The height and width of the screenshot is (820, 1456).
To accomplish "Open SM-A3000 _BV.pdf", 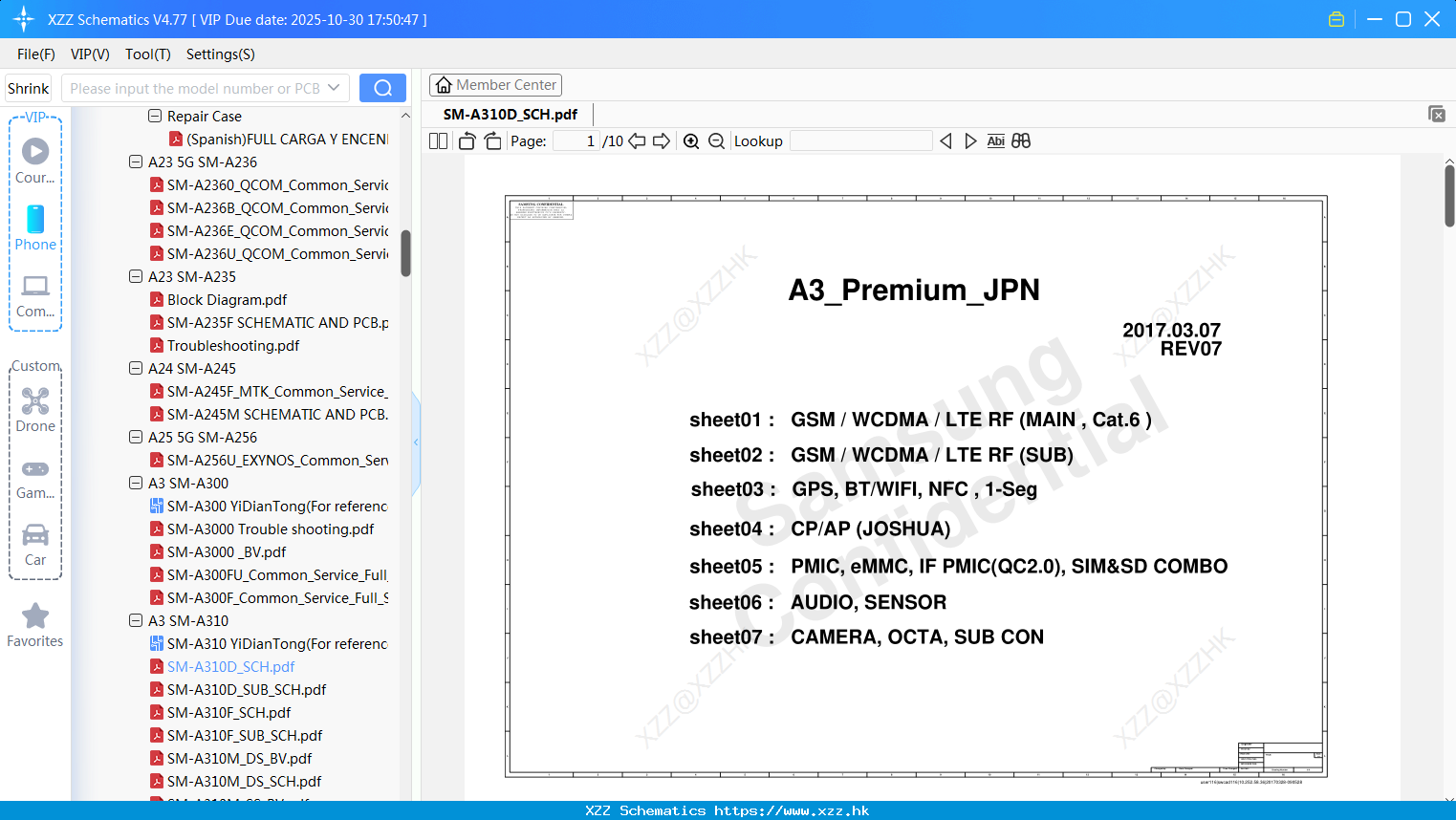I will point(218,551).
